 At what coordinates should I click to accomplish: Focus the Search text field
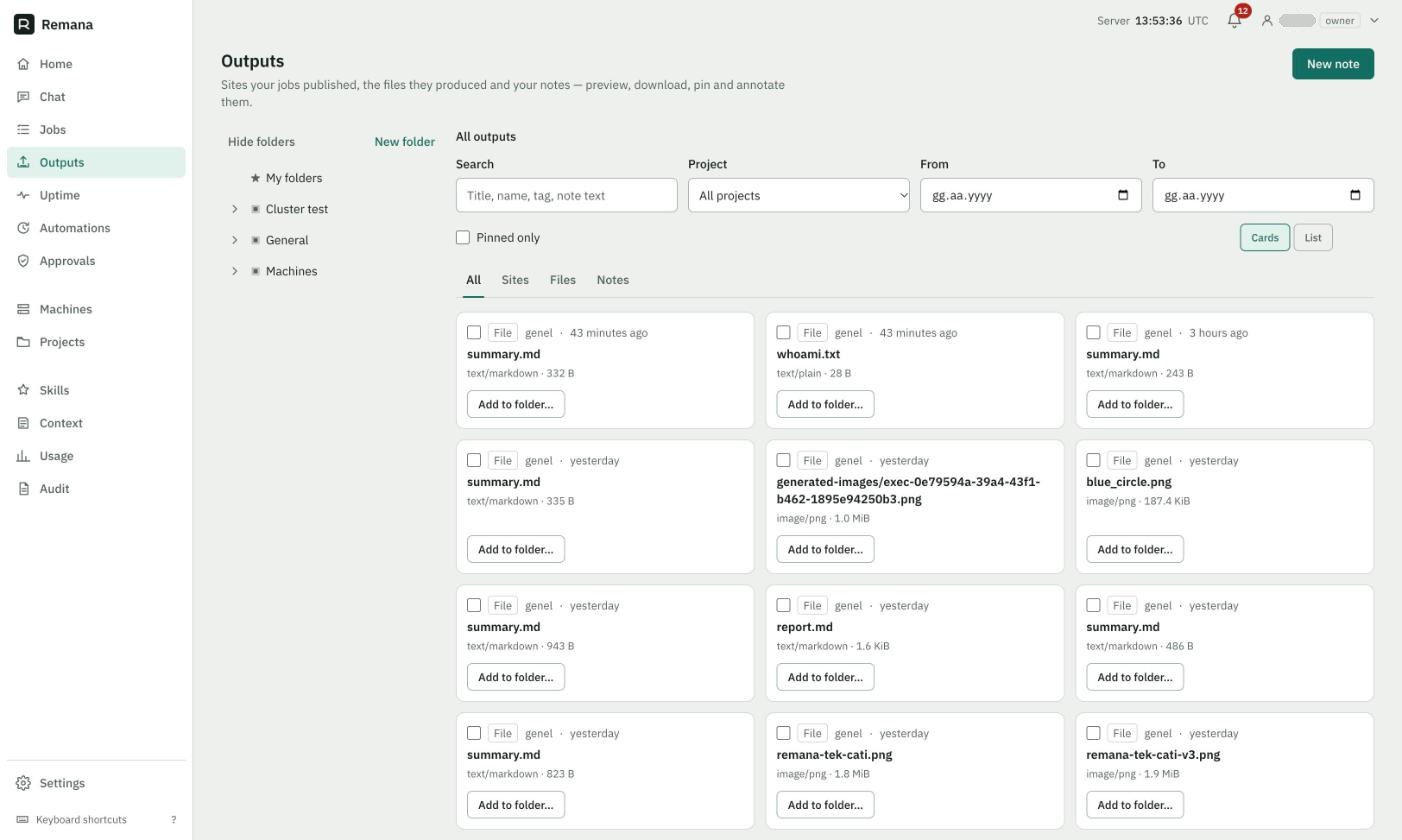pos(566,195)
